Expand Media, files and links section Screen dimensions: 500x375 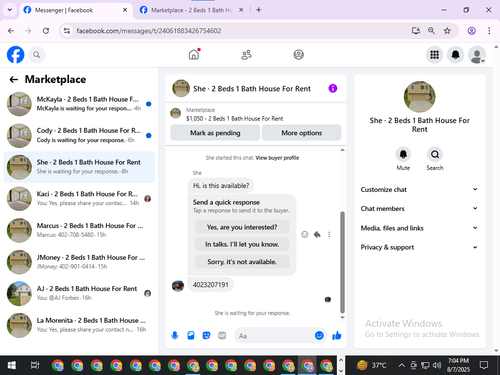pyautogui.click(x=419, y=228)
